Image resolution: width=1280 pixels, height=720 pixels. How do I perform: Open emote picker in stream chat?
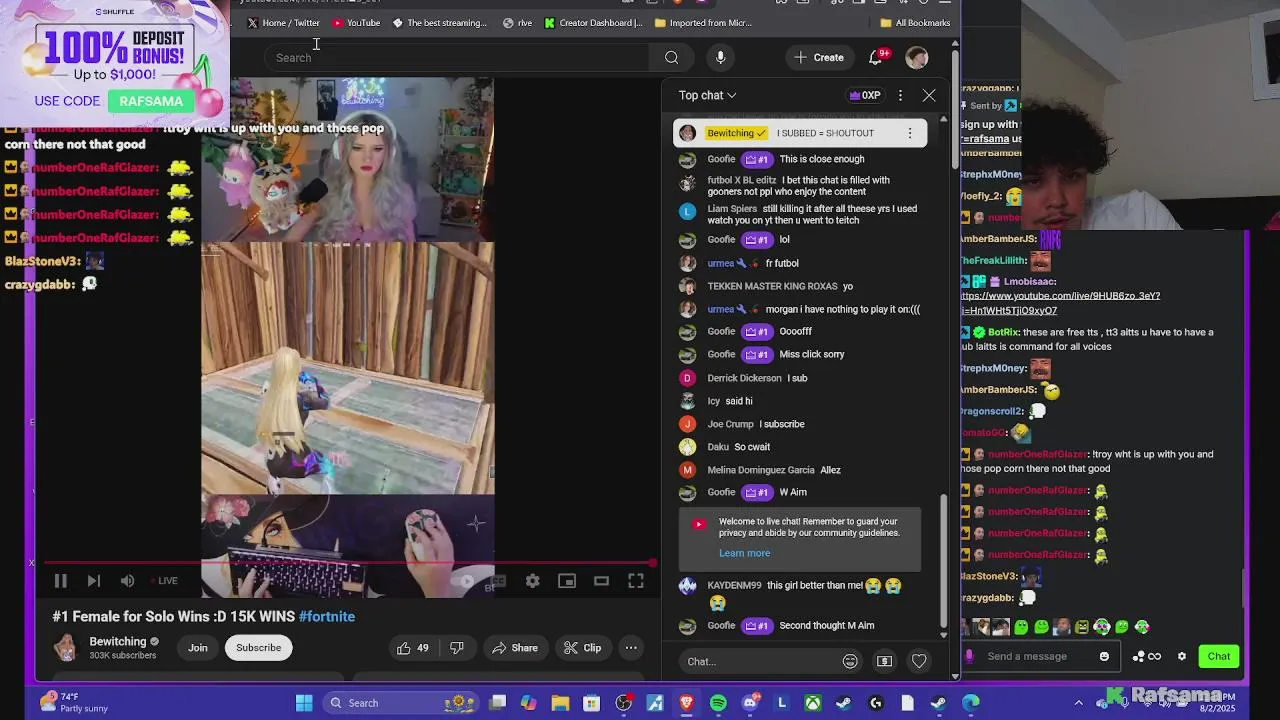click(x=1104, y=656)
